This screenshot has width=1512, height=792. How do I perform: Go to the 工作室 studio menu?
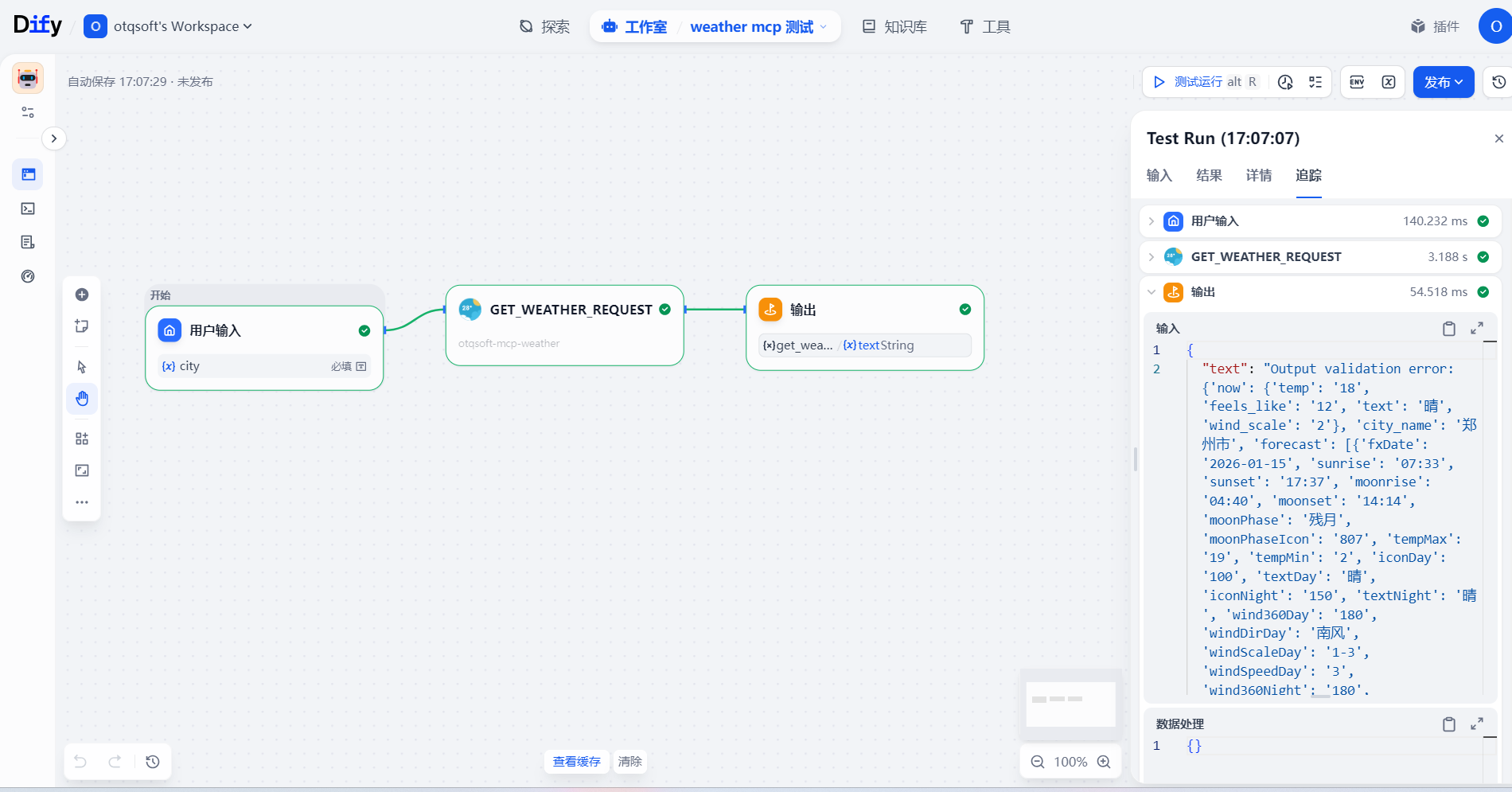(635, 27)
